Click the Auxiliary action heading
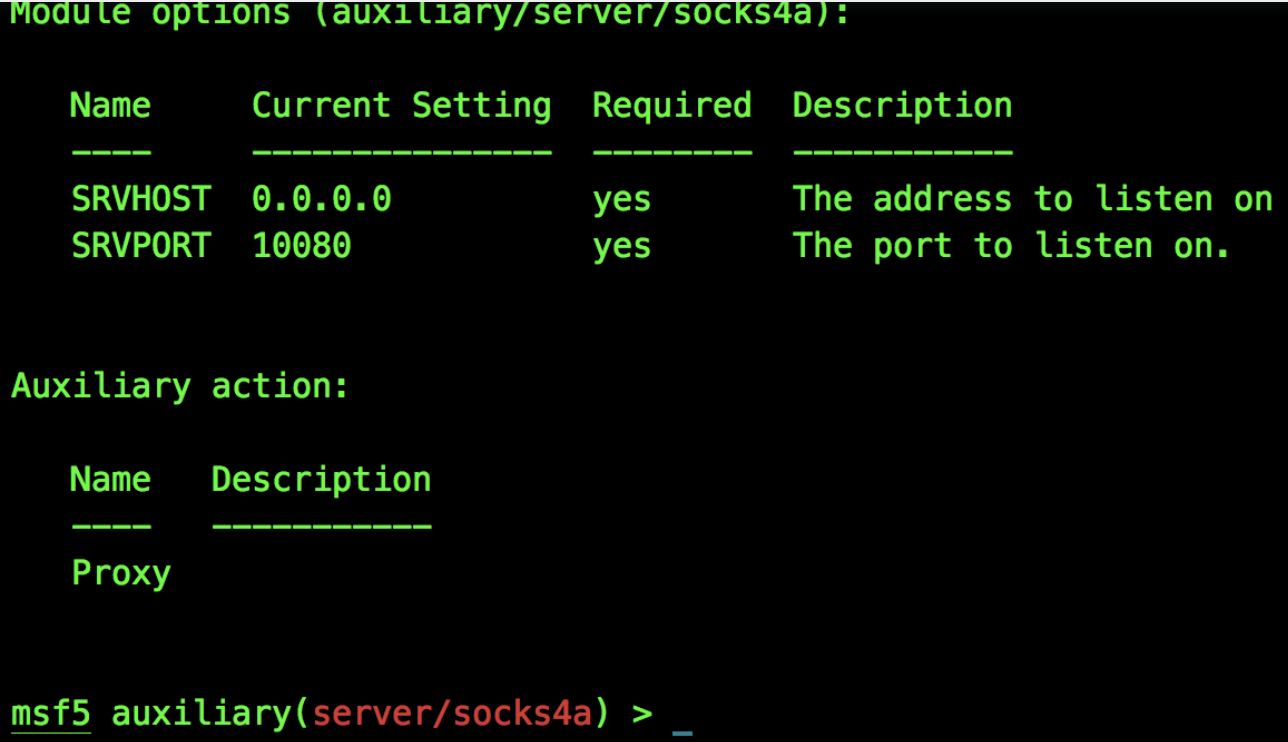 tap(181, 386)
